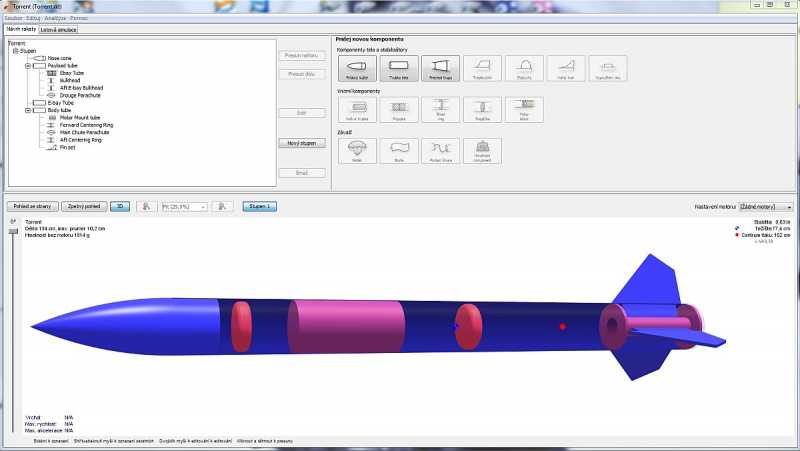Switch to the Letové simulace tab
Image resolution: width=800 pixels, height=451 pixels.
[x=59, y=30]
